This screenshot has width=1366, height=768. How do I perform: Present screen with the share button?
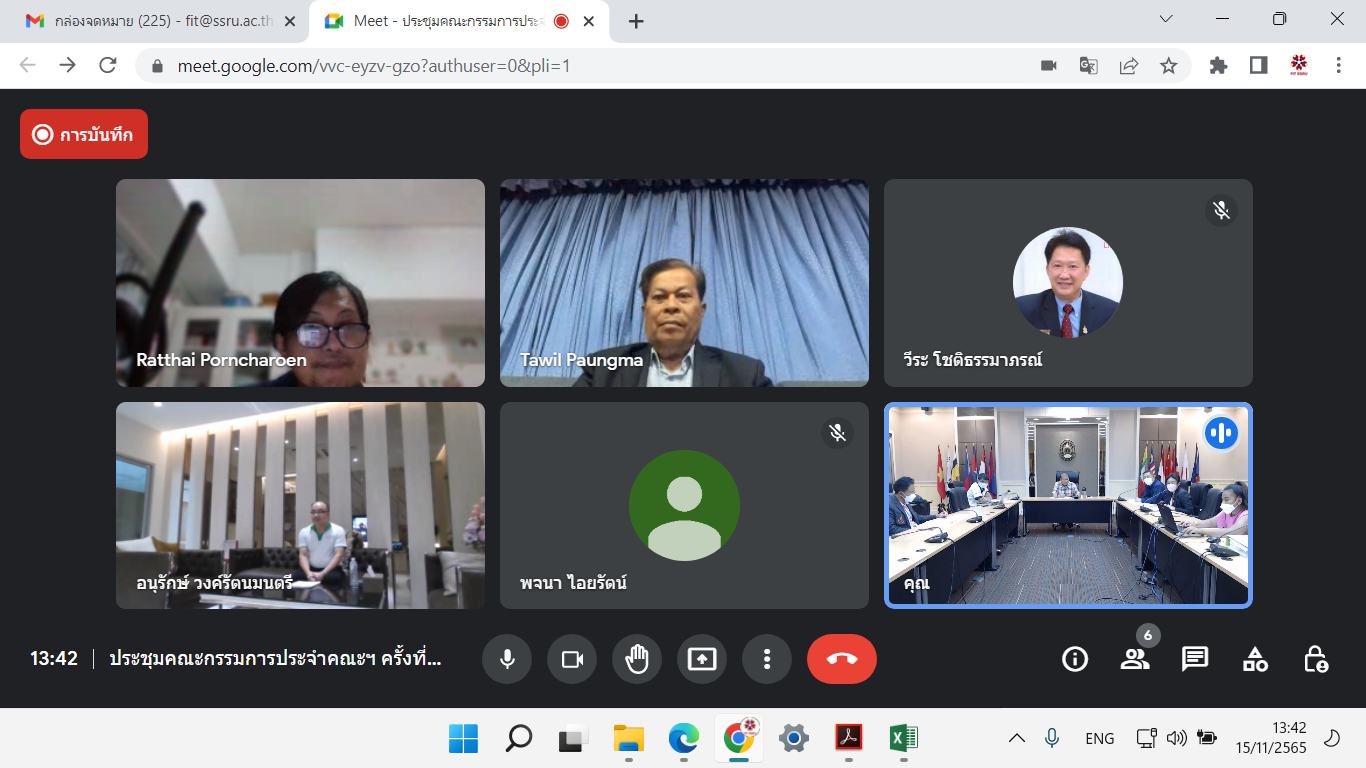(702, 659)
